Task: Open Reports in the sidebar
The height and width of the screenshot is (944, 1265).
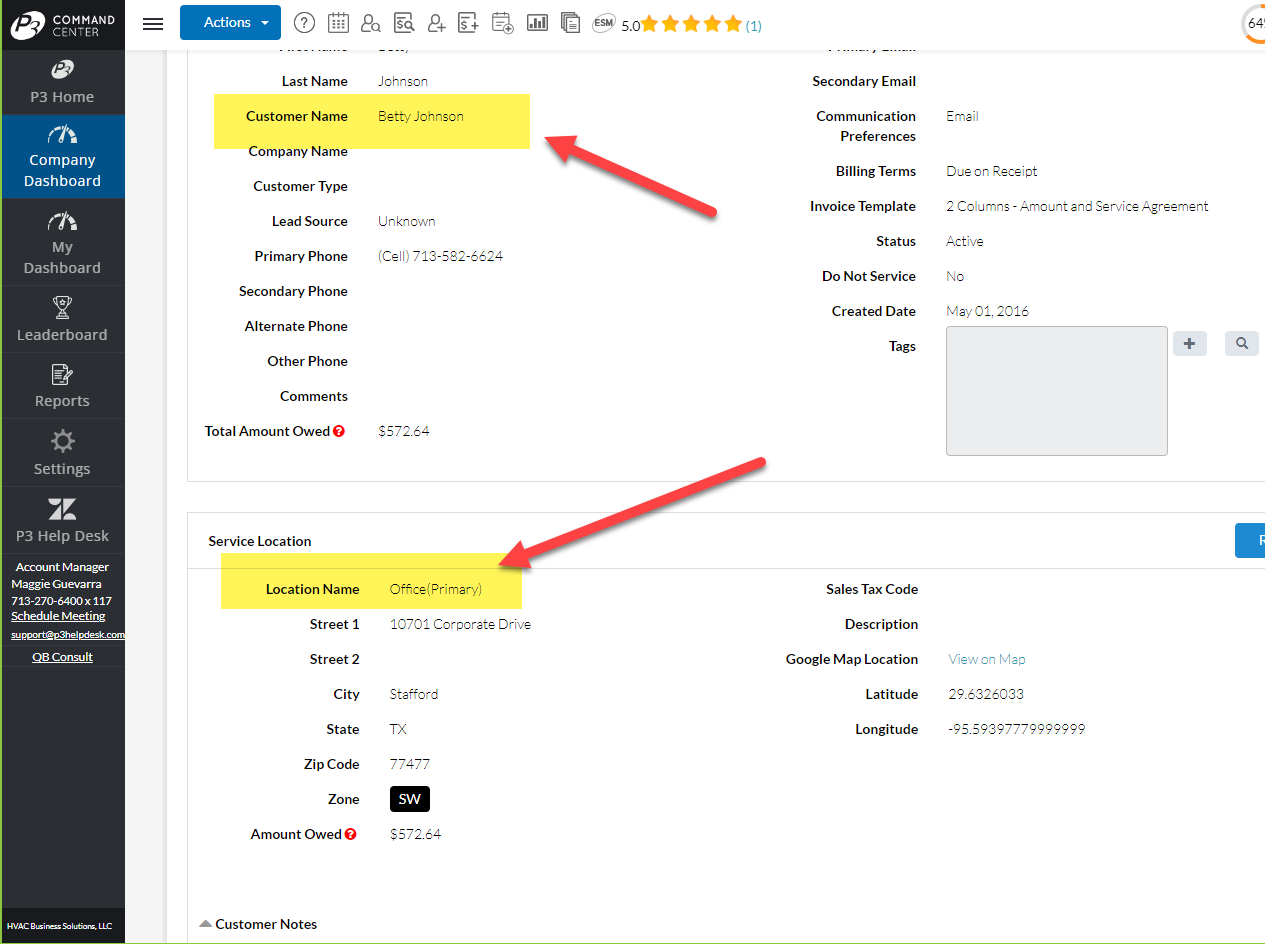Action: (62, 386)
